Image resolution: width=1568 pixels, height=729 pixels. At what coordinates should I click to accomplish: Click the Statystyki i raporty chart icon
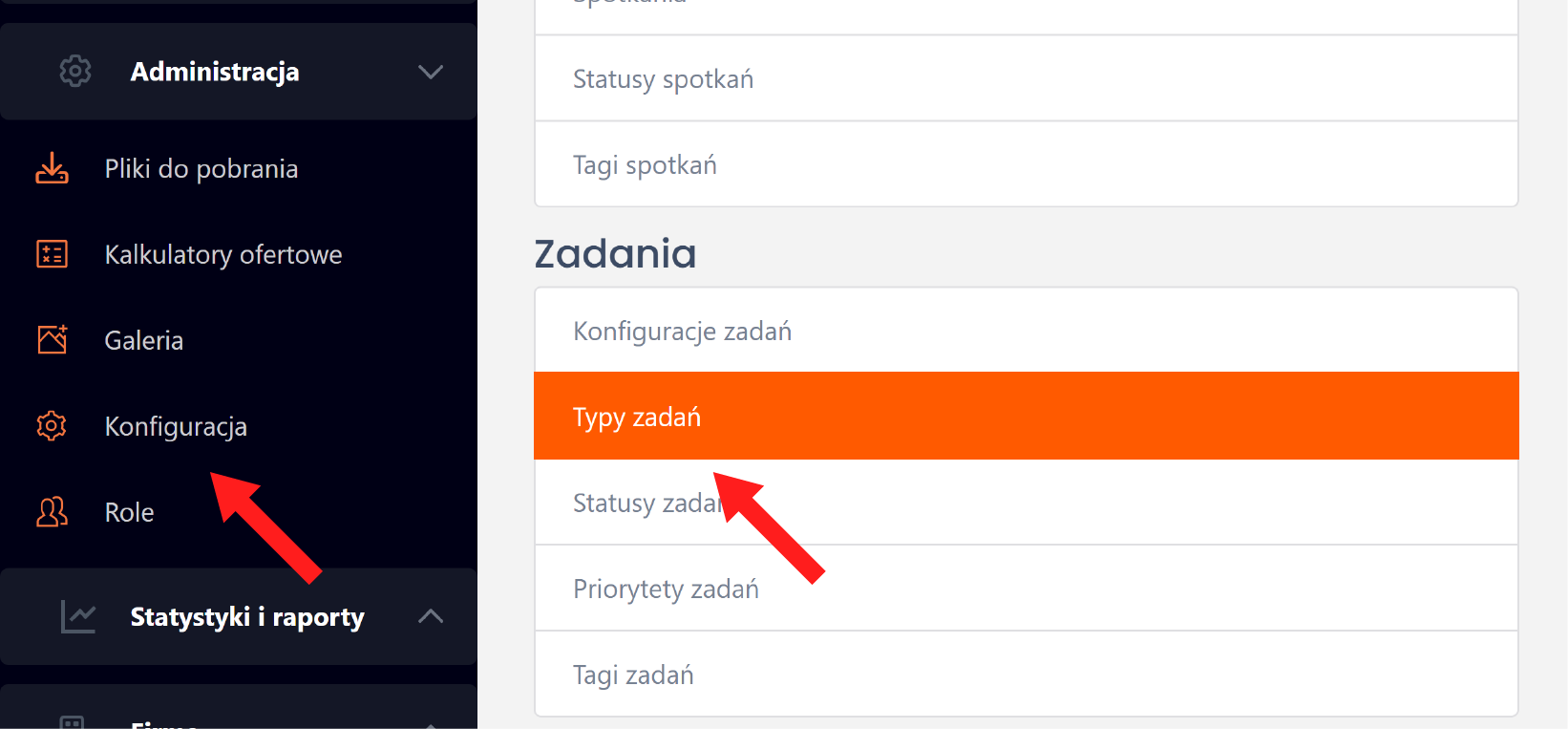[78, 617]
